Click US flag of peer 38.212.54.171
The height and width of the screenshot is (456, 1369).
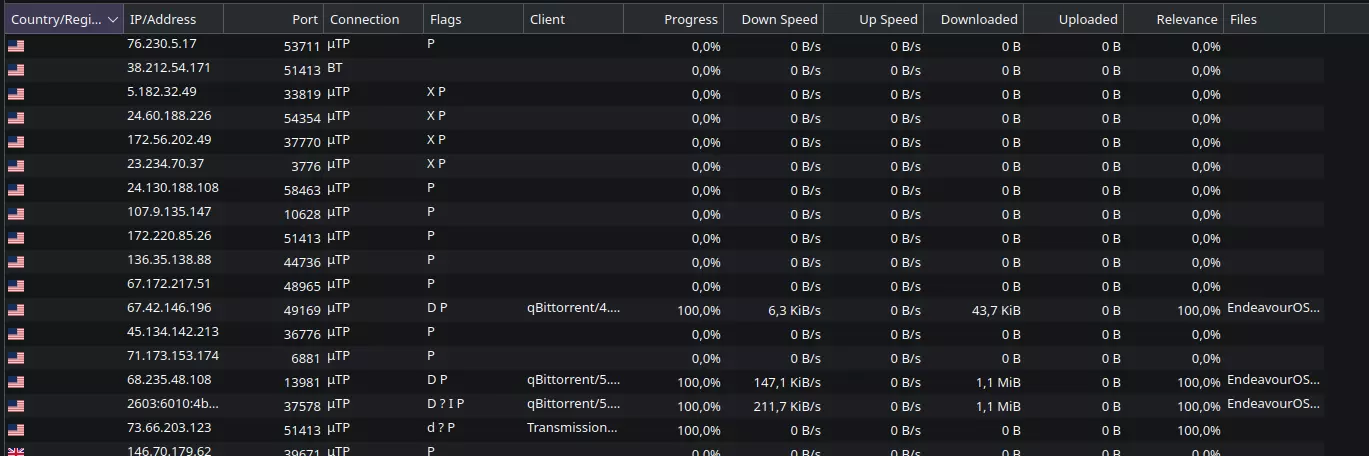tap(16, 70)
